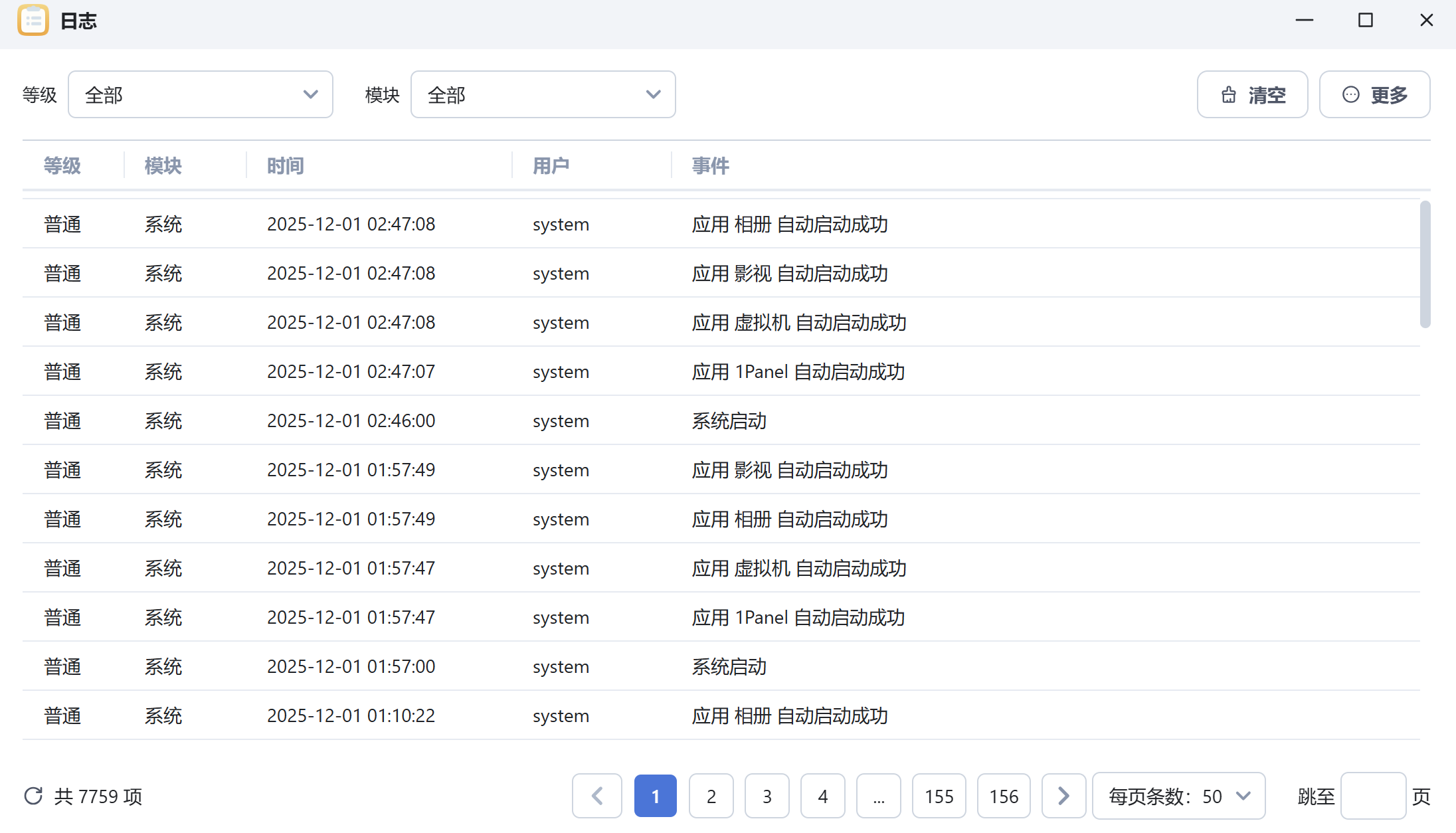The height and width of the screenshot is (833, 1456).
Task: Click the log app icon in title bar
Action: point(33,21)
